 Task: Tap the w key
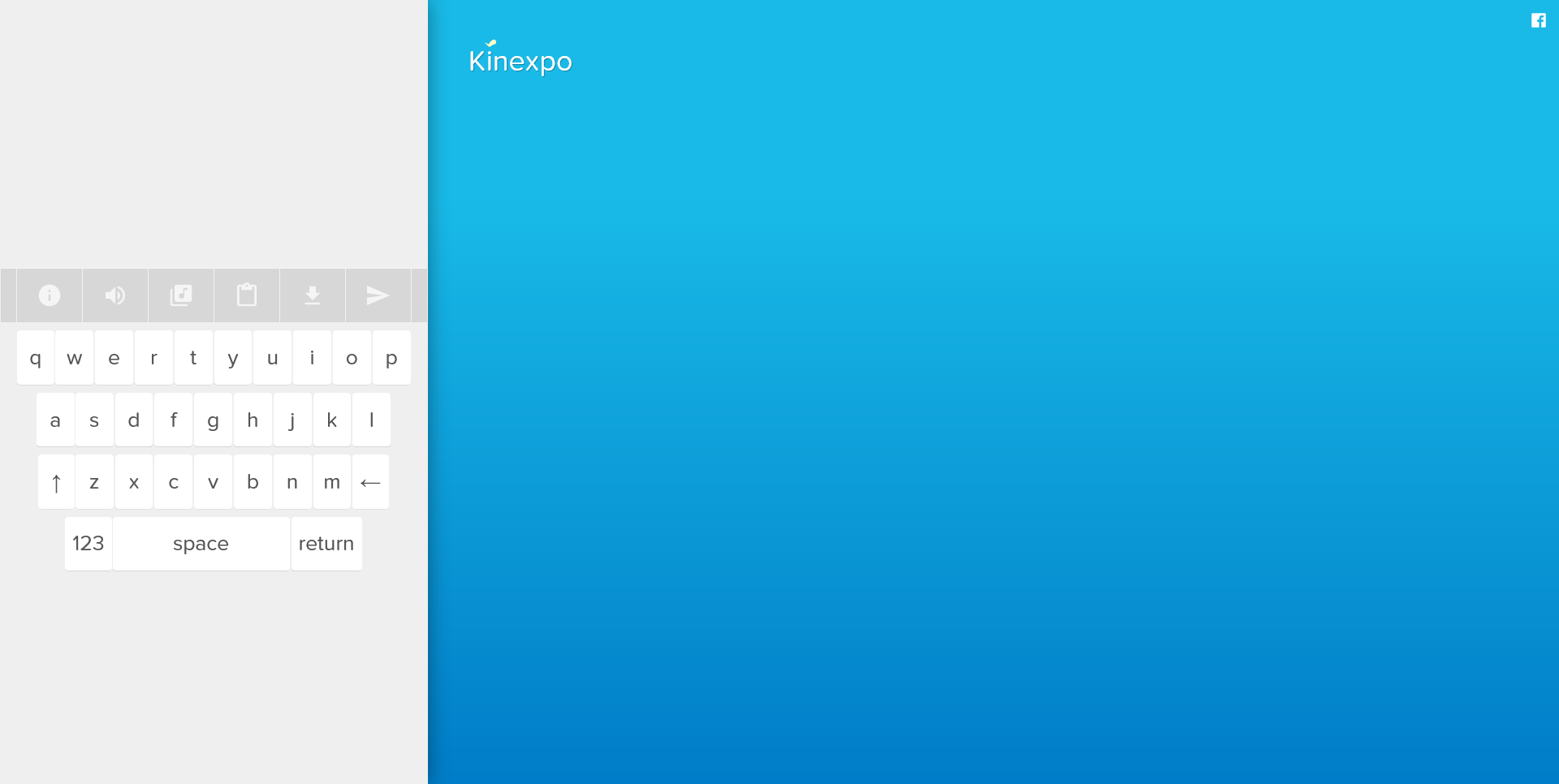[75, 358]
